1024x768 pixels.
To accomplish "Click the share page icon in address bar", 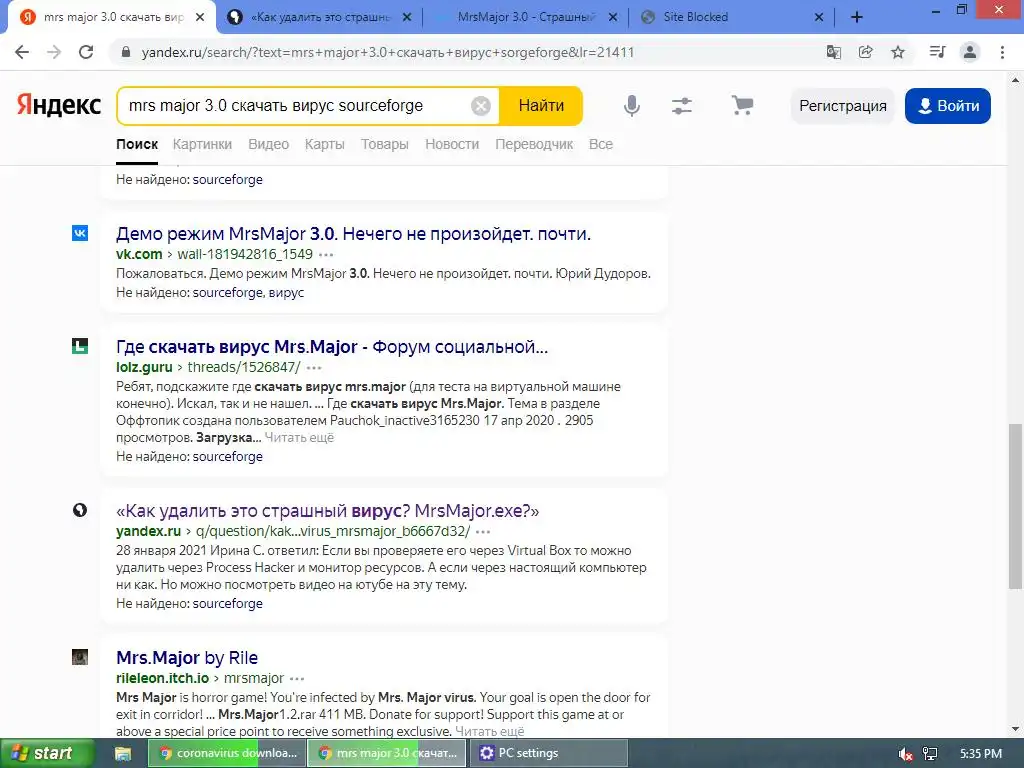I will tap(866, 52).
